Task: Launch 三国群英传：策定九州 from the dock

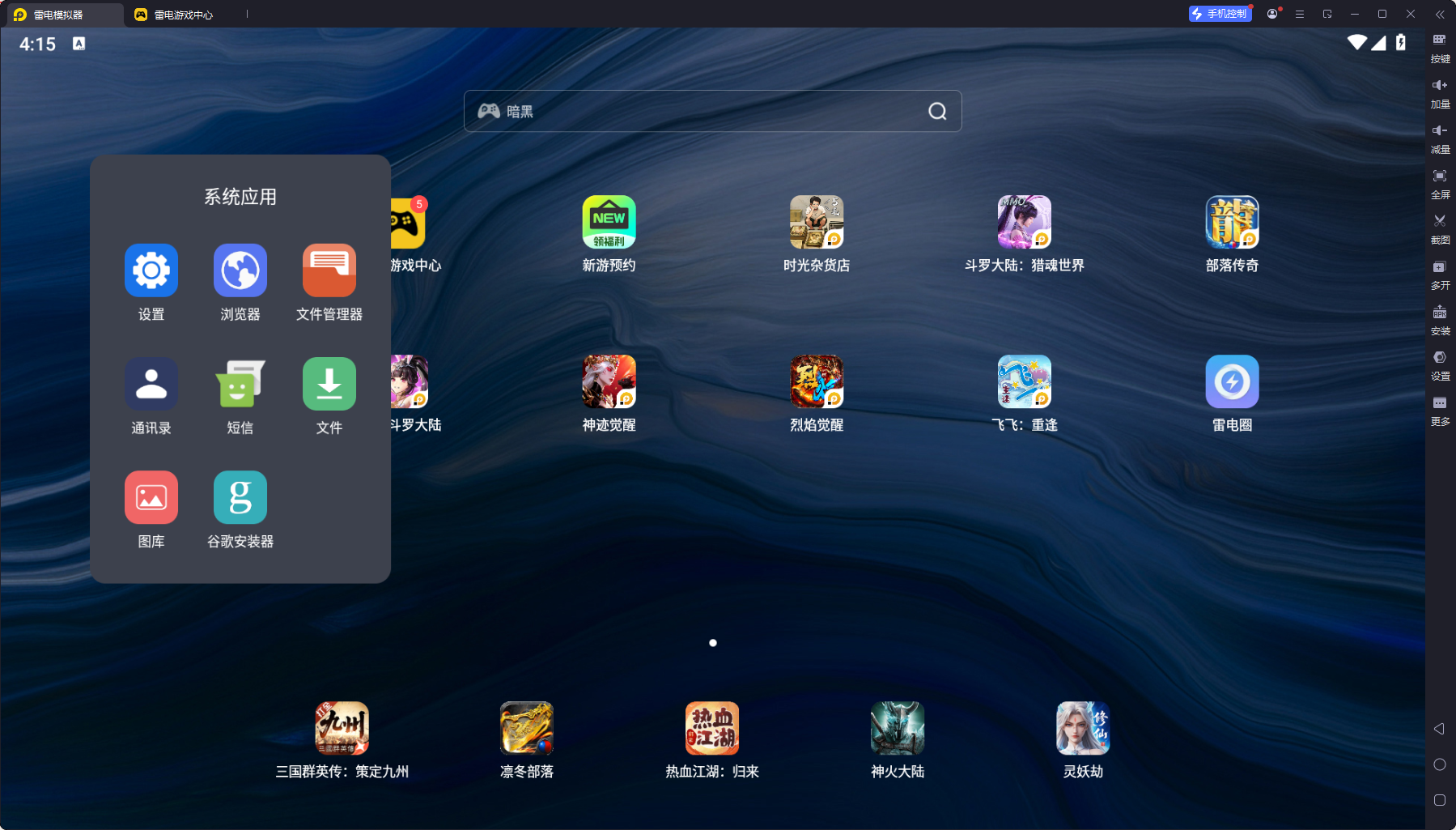Action: 342,728
